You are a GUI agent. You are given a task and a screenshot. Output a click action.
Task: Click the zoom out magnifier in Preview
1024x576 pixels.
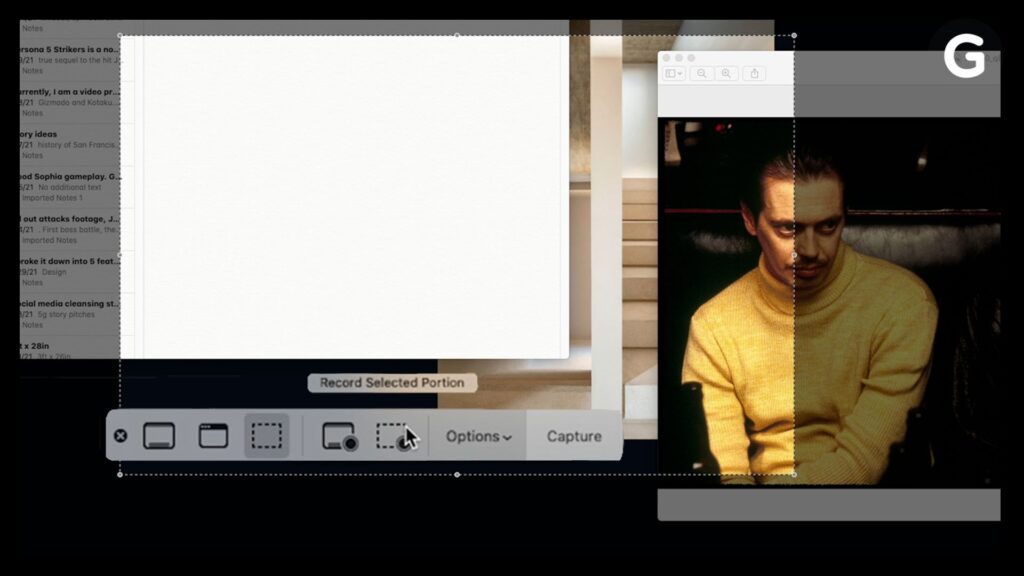pos(702,73)
